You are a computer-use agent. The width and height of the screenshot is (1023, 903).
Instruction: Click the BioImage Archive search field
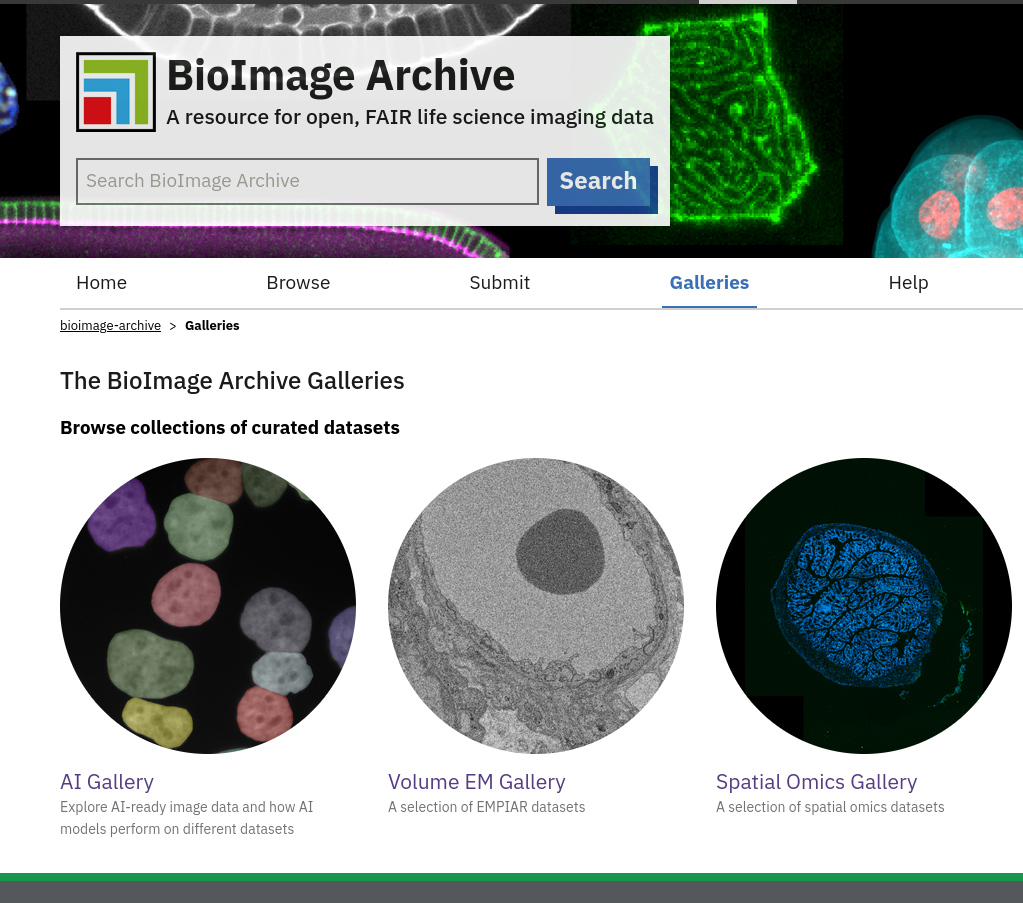point(307,181)
